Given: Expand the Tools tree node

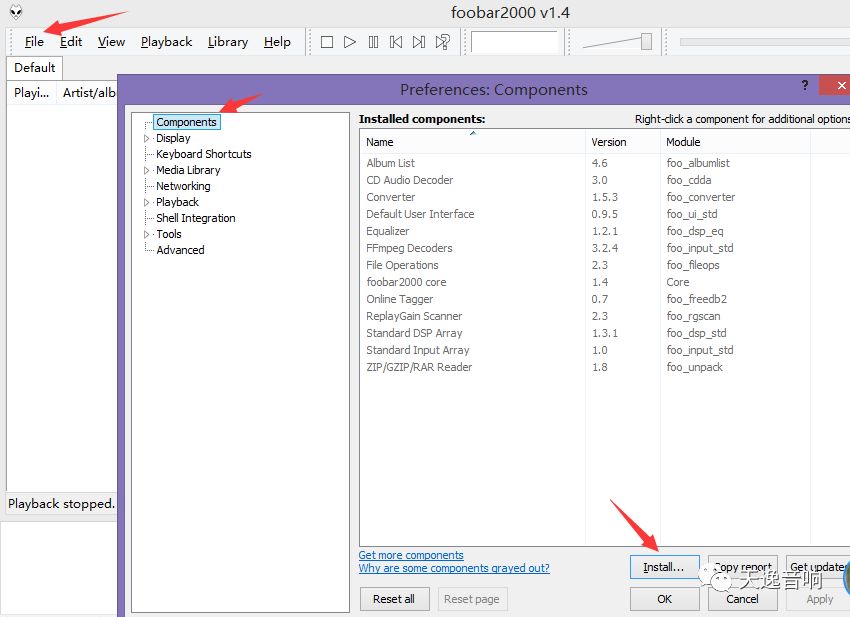Looking at the screenshot, I should pyautogui.click(x=147, y=235).
